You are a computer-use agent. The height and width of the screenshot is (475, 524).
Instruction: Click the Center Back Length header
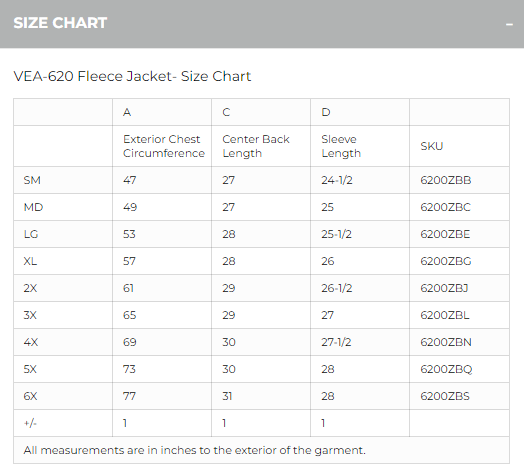pos(256,146)
